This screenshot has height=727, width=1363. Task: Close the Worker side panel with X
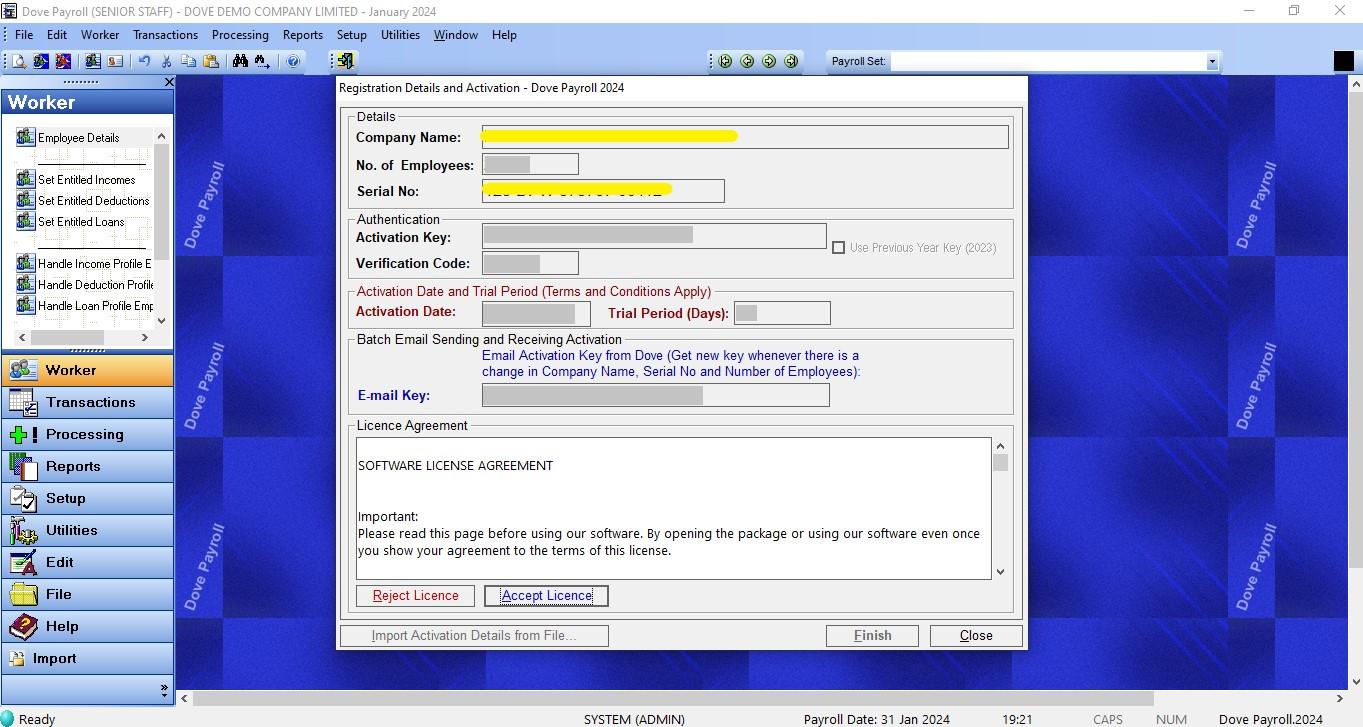pyautogui.click(x=168, y=82)
